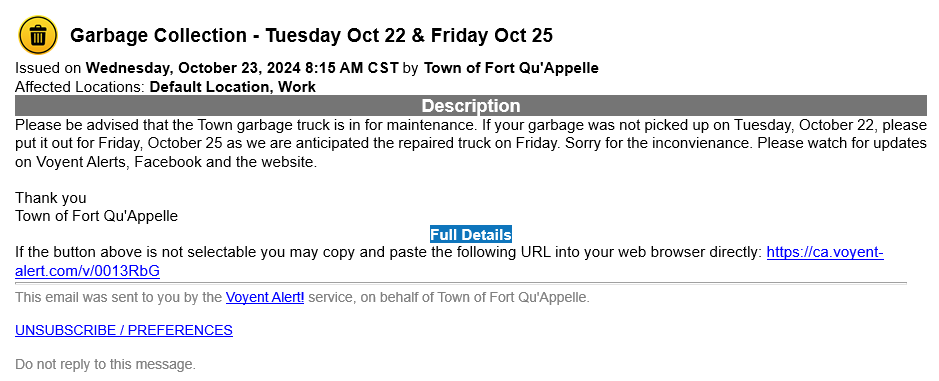Open the Voyent Alert! service link
The width and height of the screenshot is (939, 381).
coord(265,297)
